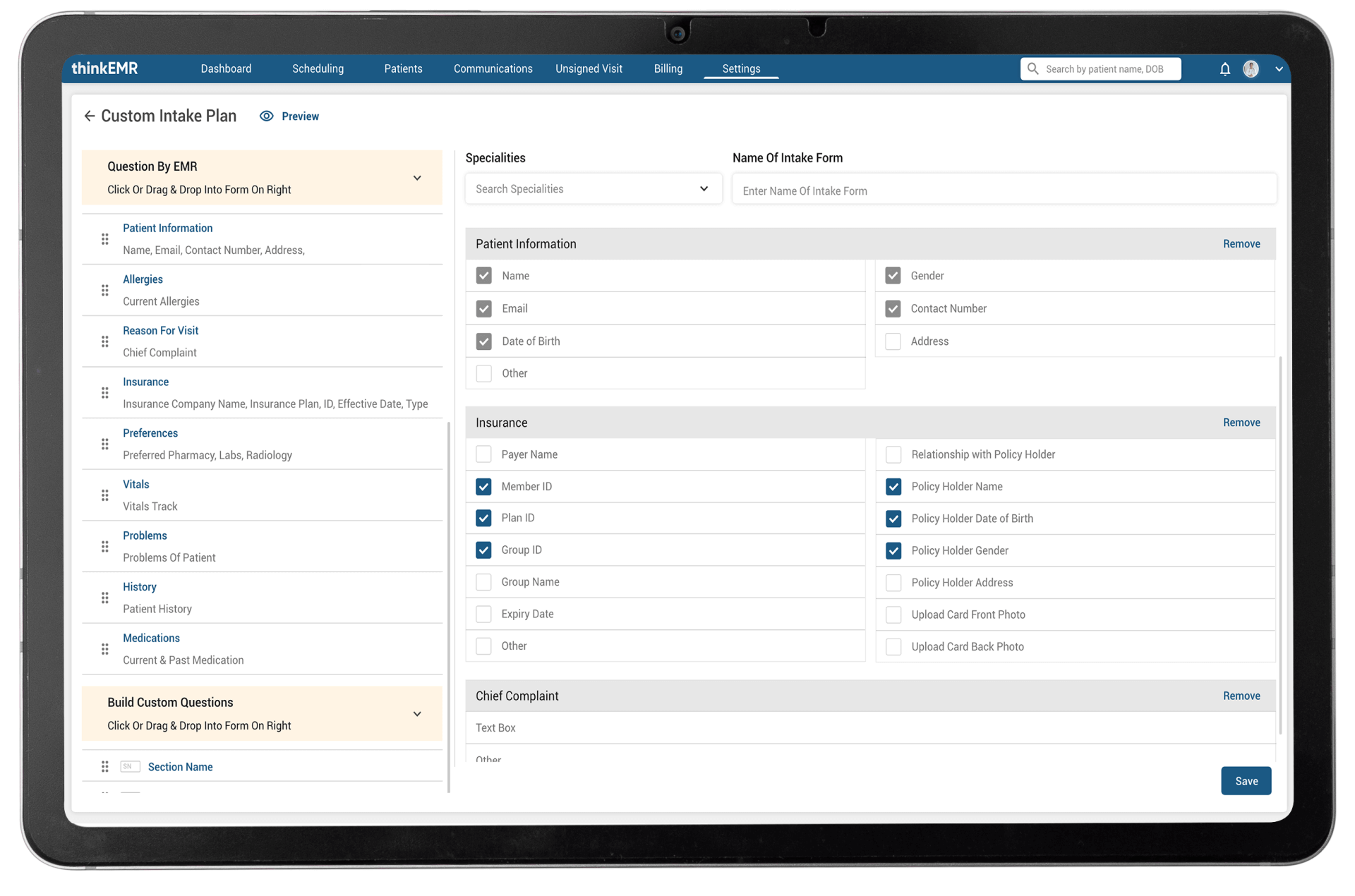Open the user profile avatar
The height and width of the screenshot is (896, 1355).
click(1251, 68)
